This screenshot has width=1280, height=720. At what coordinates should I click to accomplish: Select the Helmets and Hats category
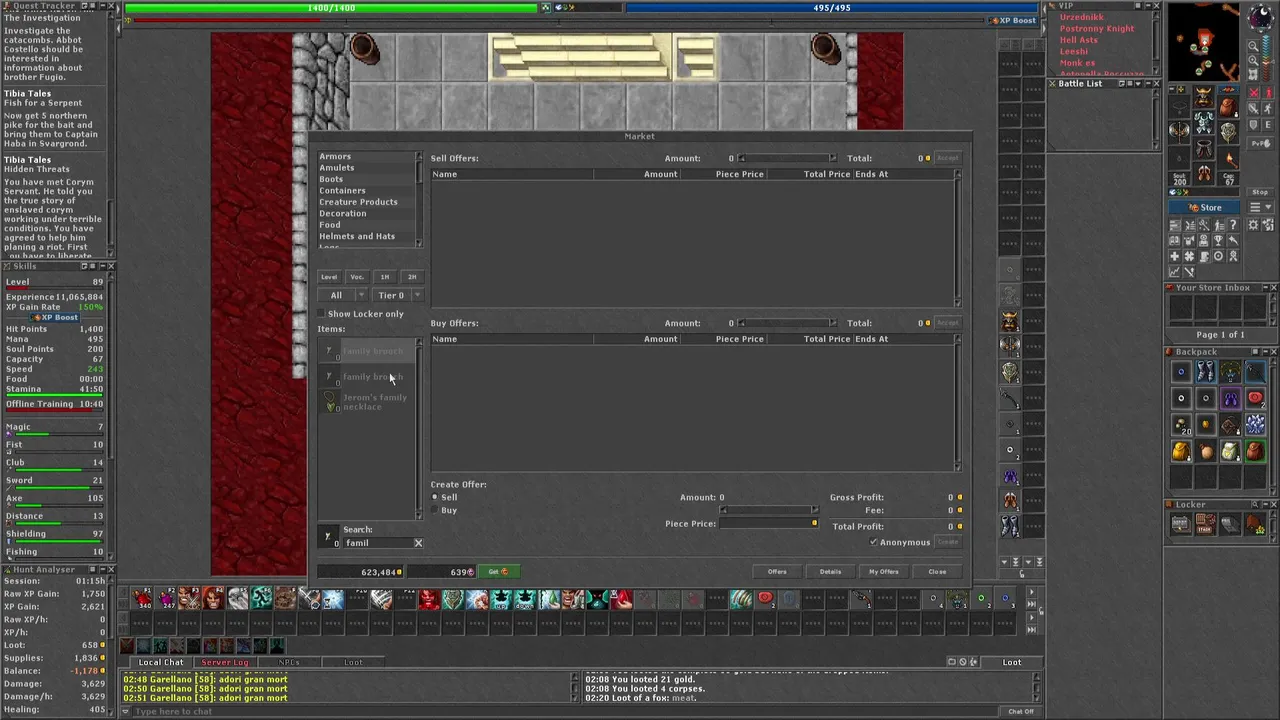[x=357, y=236]
